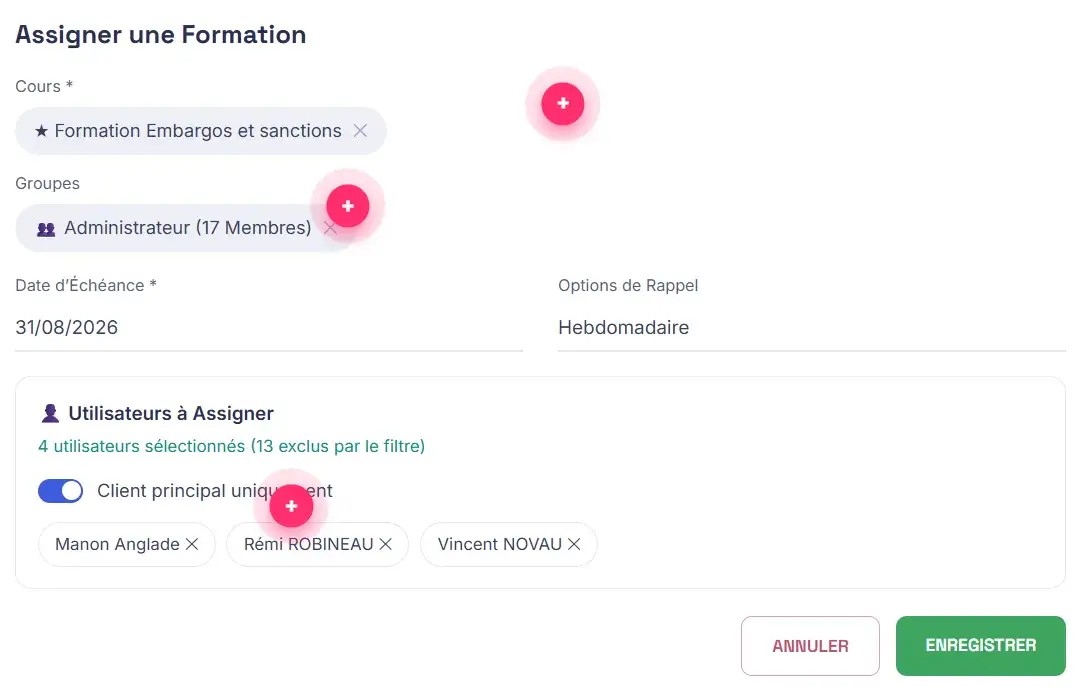The height and width of the screenshot is (690, 1089).
Task: Click the pink plus hotspot above Rémi ROBINEAU
Action: coord(291,506)
